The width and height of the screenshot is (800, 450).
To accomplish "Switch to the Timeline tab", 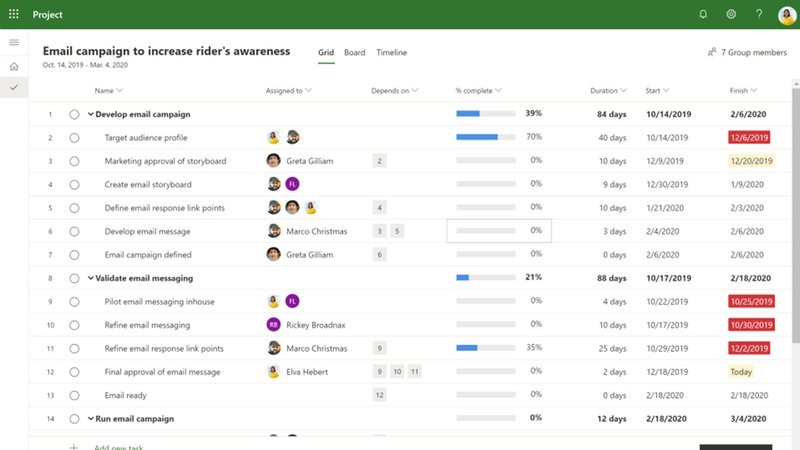I will (x=391, y=53).
